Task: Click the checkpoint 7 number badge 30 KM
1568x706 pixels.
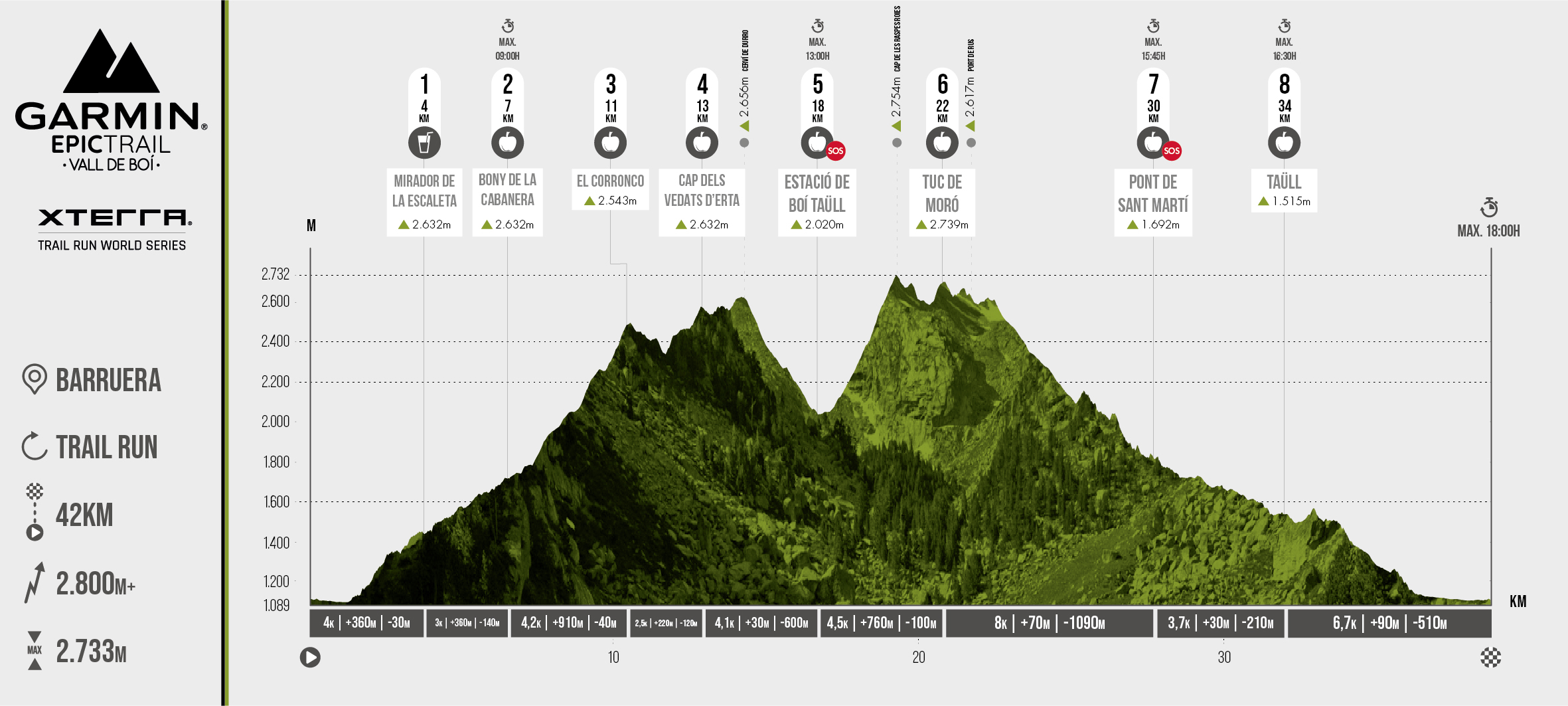Action: tap(1153, 98)
